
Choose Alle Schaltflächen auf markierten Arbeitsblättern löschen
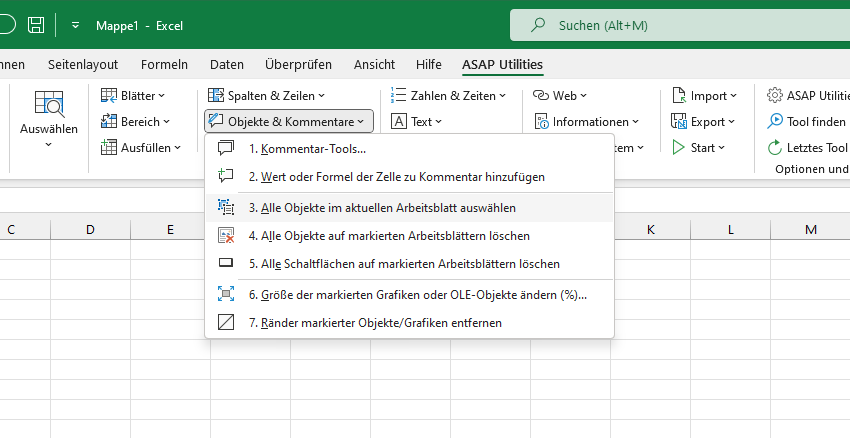coord(409,264)
